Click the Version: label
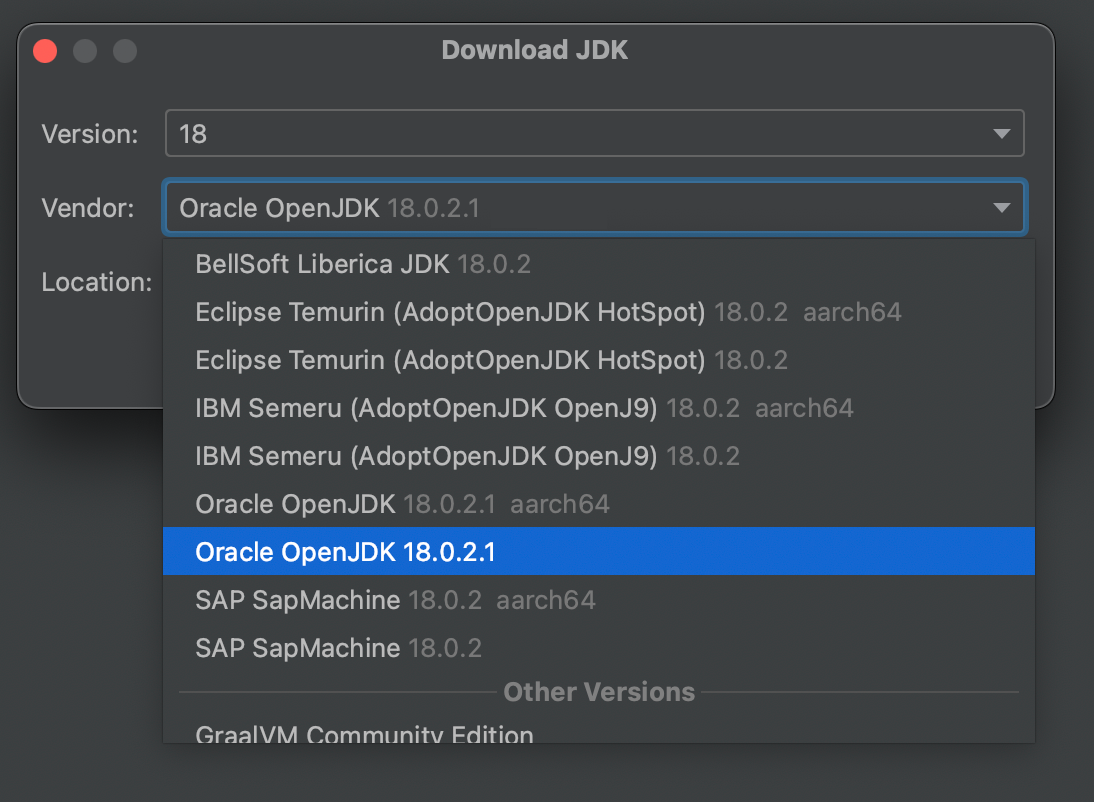Screen dimensions: 1094x802 [90, 134]
